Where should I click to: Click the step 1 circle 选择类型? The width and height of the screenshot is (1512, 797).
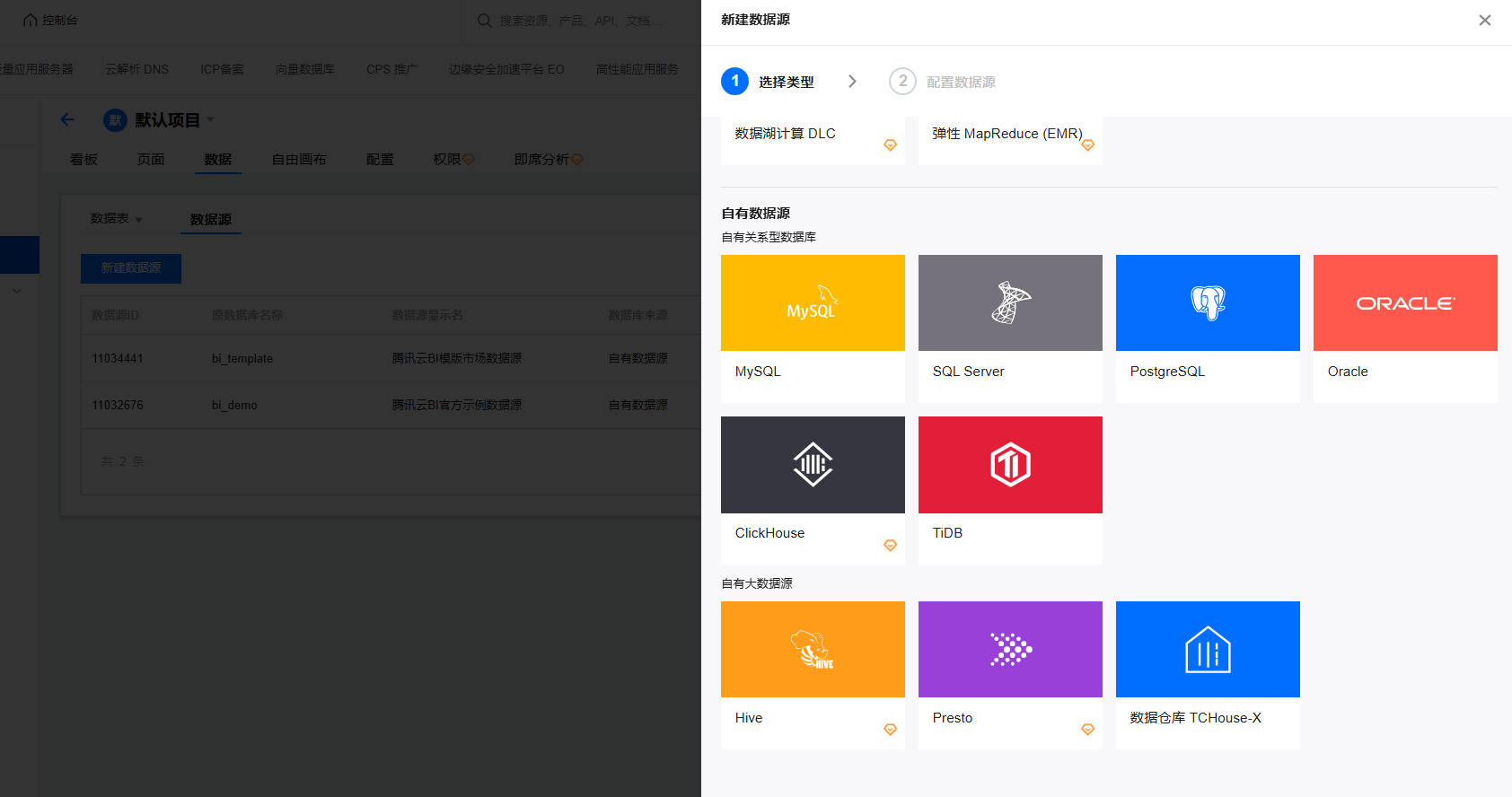point(734,82)
